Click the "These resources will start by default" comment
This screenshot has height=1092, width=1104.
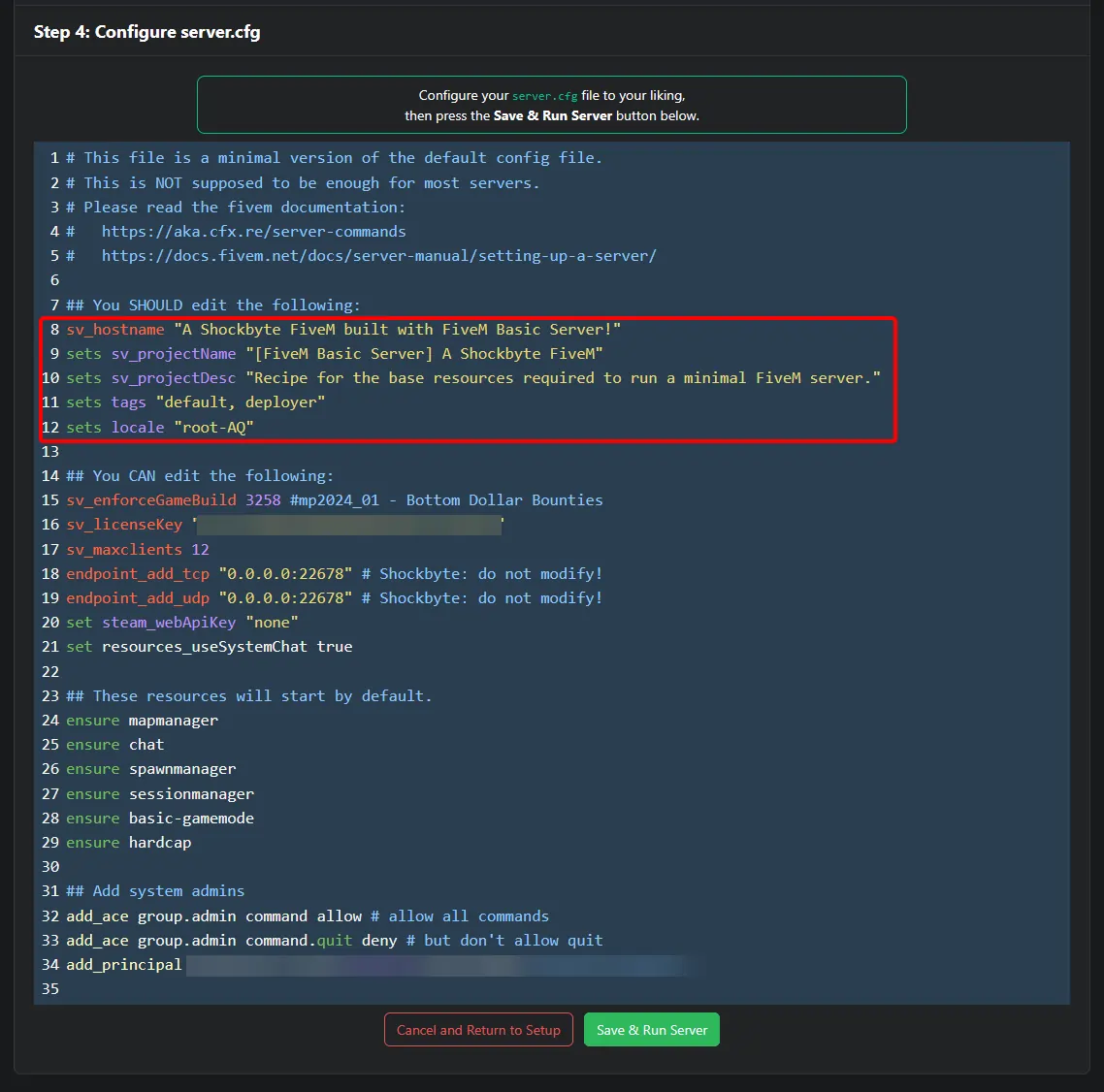(249, 695)
